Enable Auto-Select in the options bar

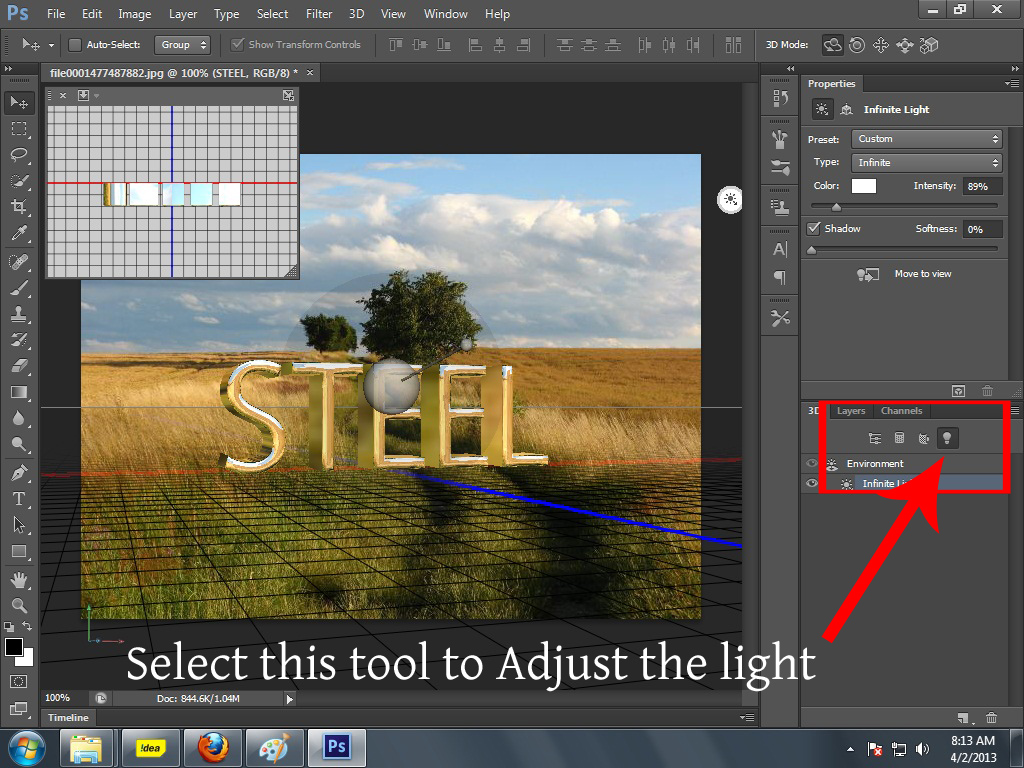[x=75, y=44]
